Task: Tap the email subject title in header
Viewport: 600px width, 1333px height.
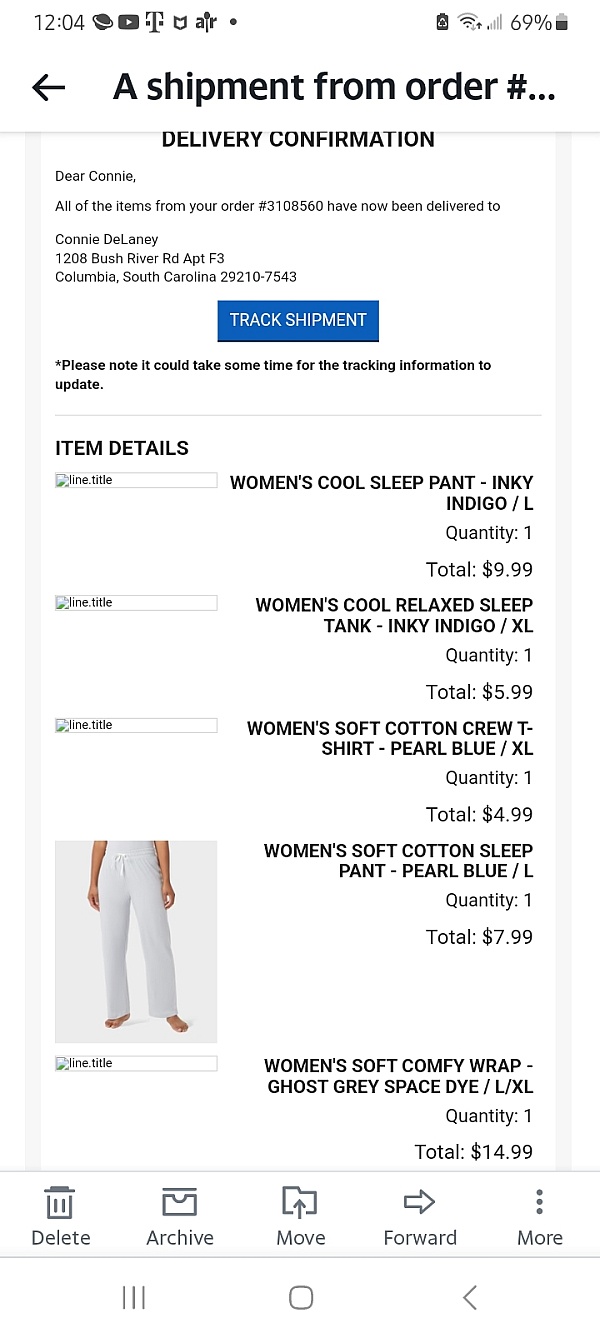Action: [334, 88]
